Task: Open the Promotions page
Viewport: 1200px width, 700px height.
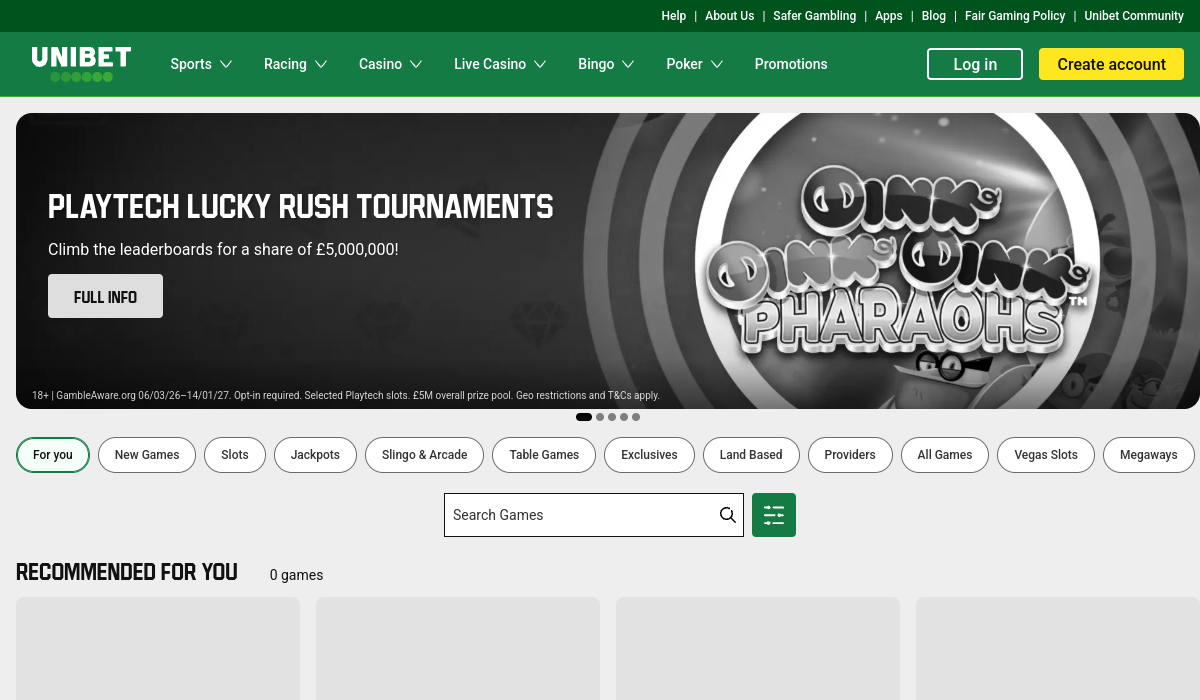Action: (791, 64)
